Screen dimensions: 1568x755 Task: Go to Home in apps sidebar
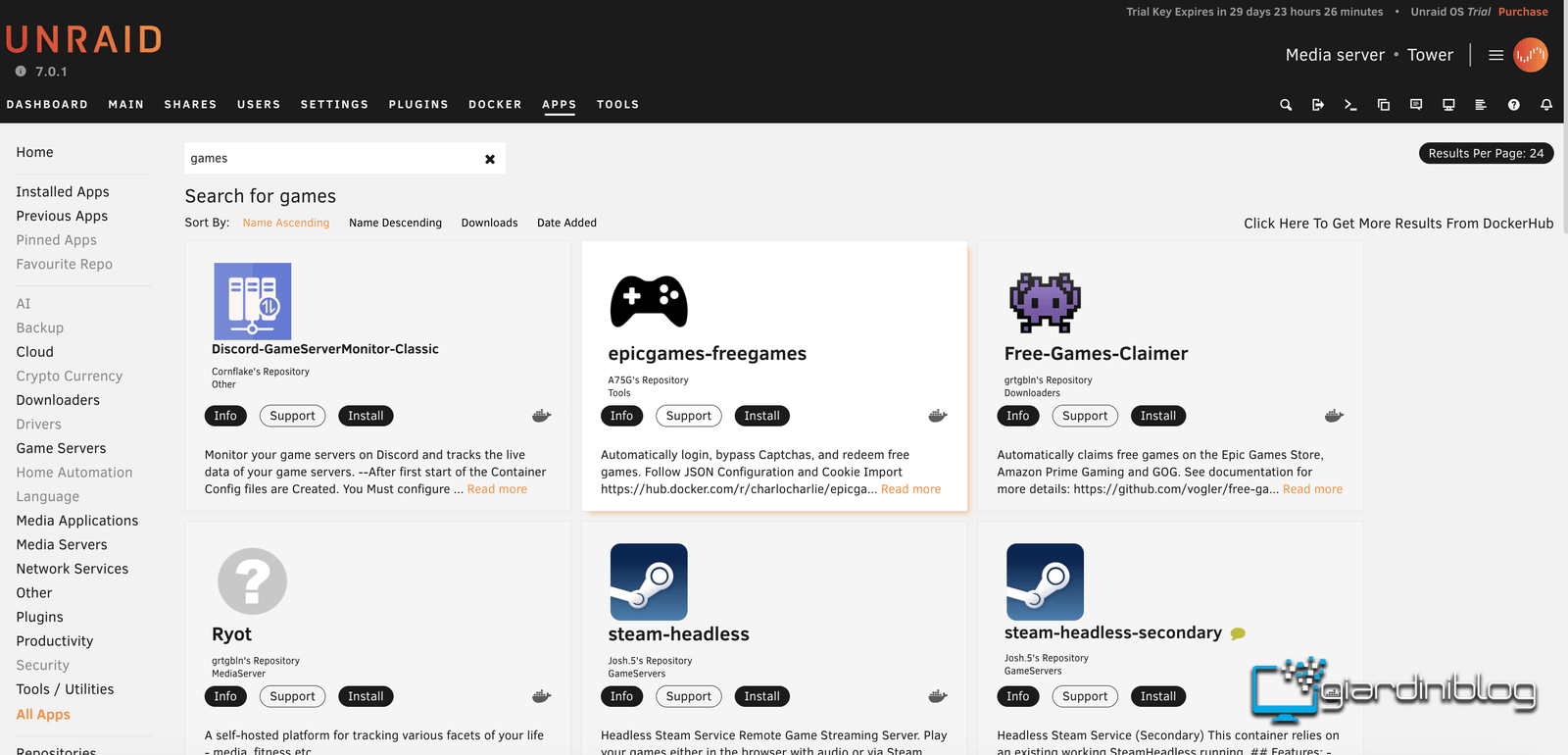pyautogui.click(x=34, y=152)
